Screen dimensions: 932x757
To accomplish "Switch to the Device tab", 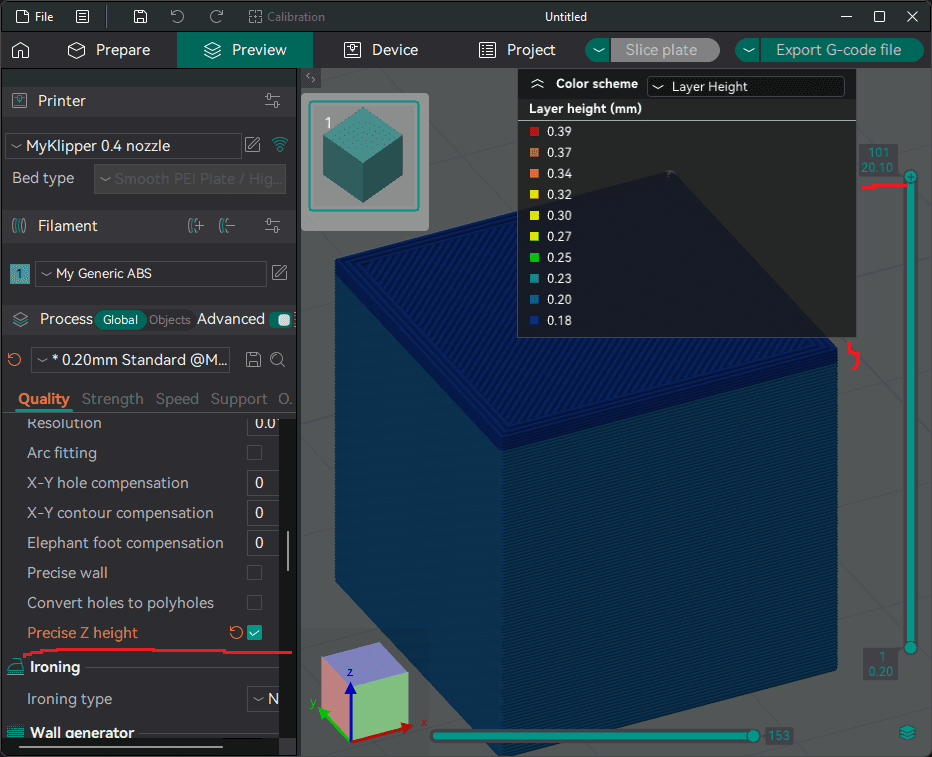I will (x=381, y=50).
